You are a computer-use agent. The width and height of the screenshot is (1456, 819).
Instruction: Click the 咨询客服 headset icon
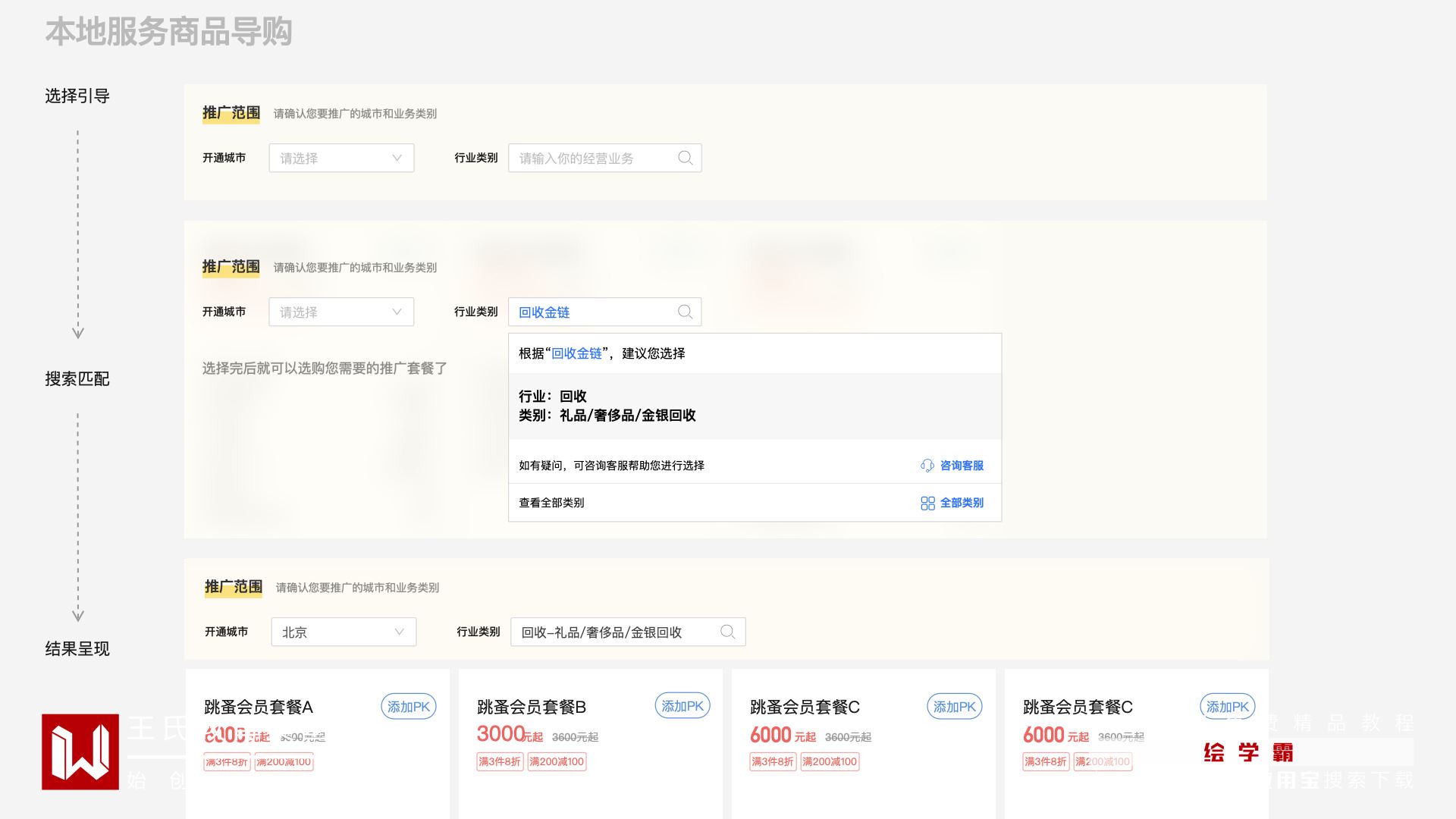[x=927, y=466]
